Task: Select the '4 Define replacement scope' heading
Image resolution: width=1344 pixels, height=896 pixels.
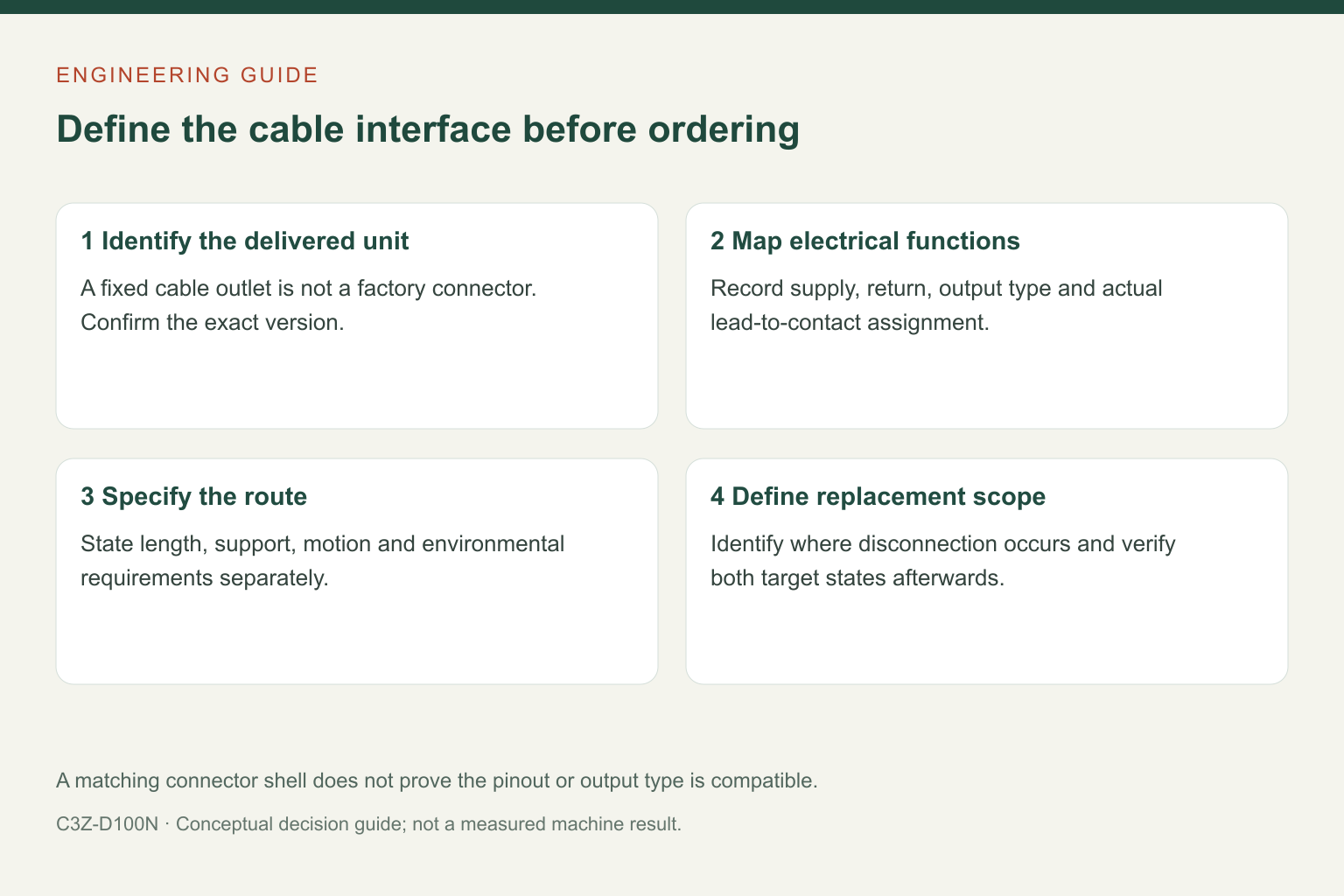Action: [878, 497]
